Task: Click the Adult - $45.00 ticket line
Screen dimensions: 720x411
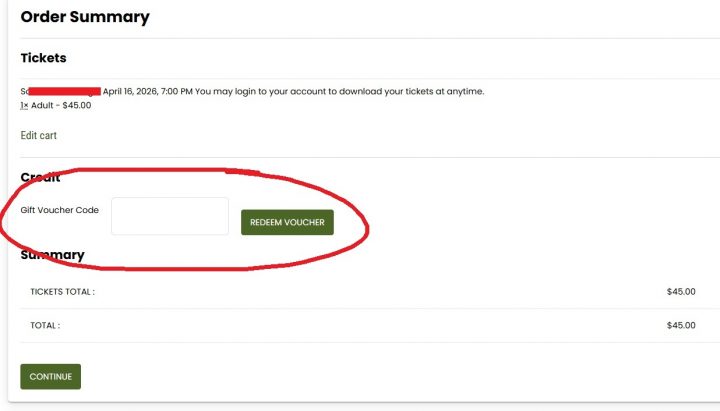Action: 63,105
